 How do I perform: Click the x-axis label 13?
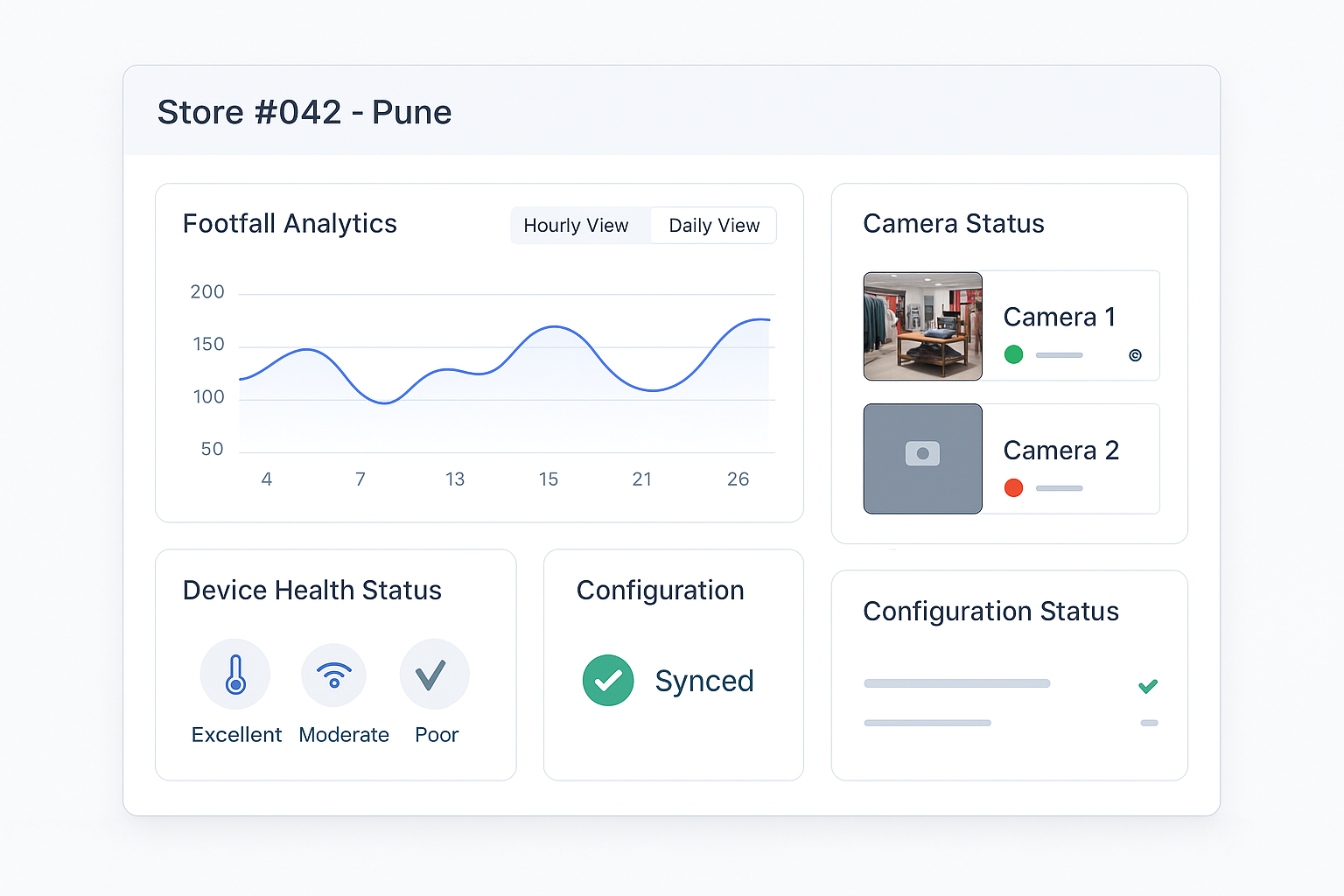coord(455,479)
